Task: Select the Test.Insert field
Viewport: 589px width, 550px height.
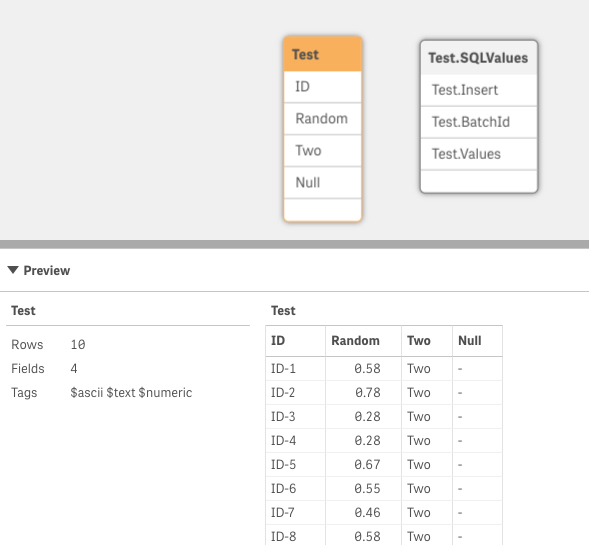Action: coord(479,90)
